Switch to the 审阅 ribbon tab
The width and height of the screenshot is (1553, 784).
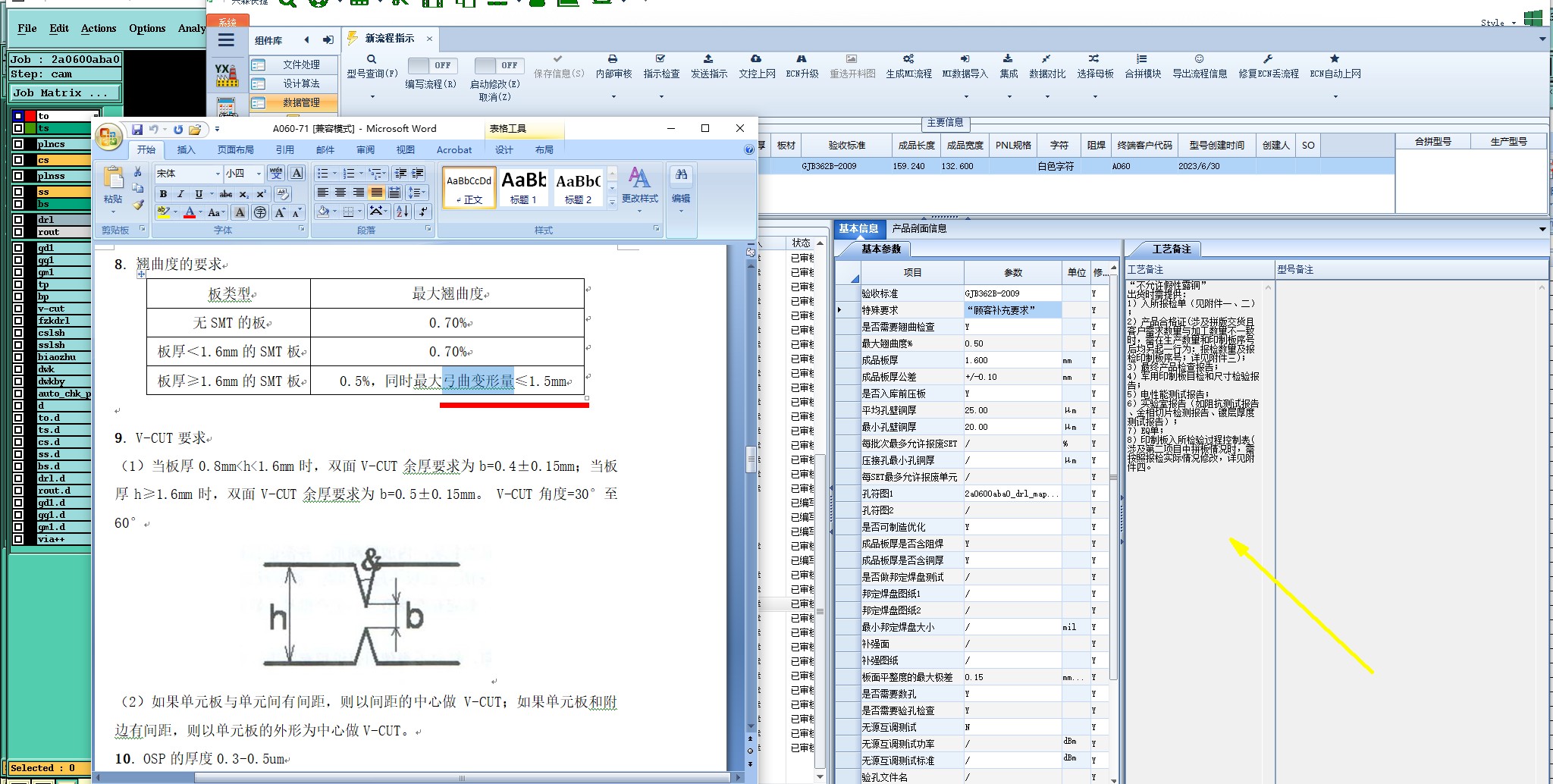click(366, 150)
